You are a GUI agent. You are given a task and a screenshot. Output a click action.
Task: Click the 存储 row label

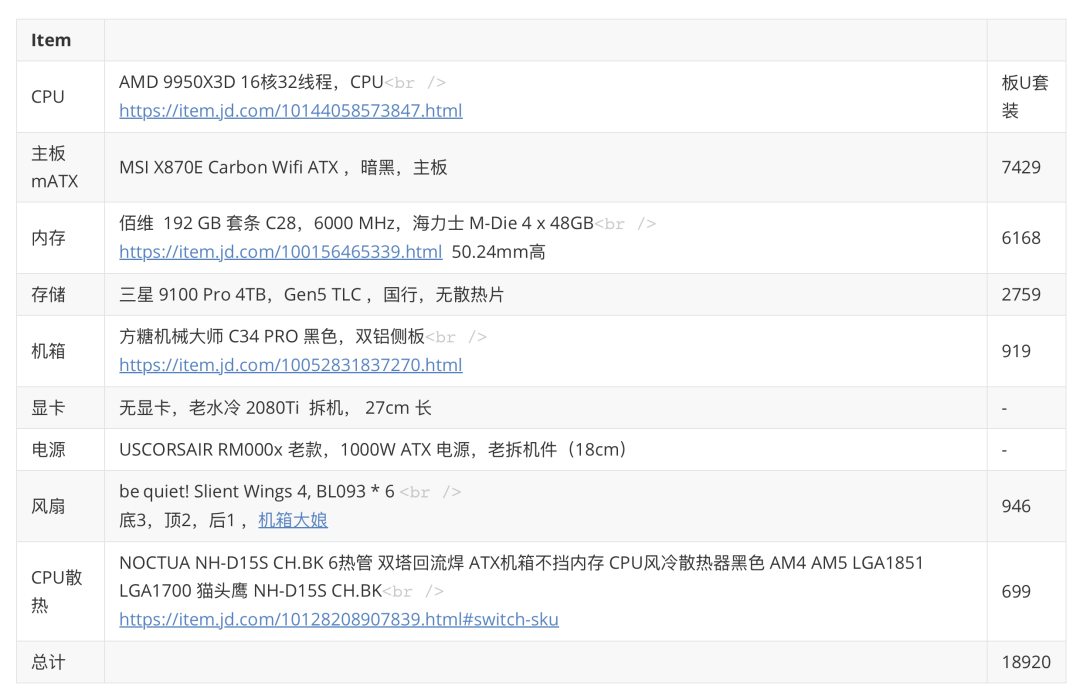click(48, 295)
